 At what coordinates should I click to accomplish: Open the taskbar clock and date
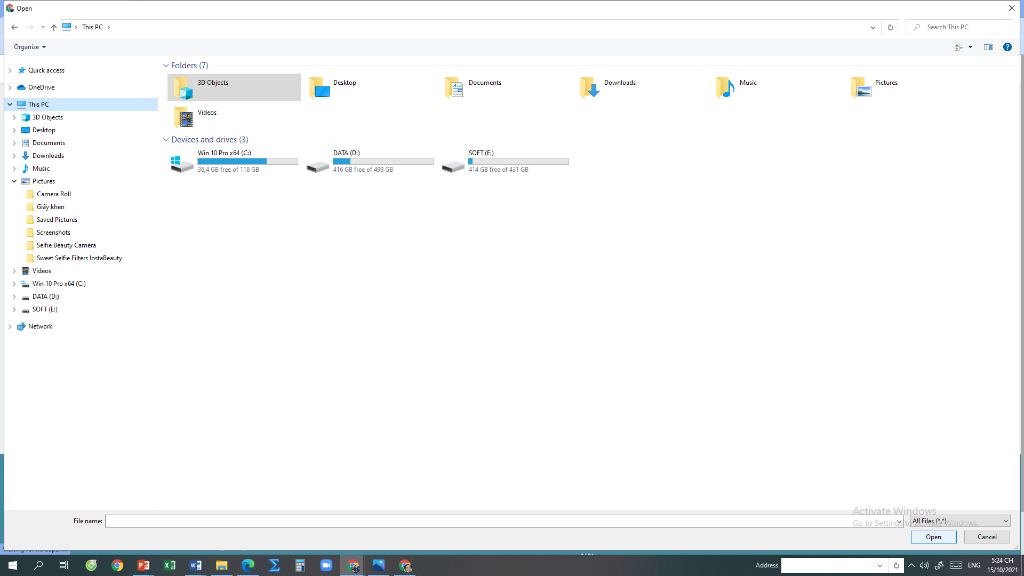pyautogui.click(x=1002, y=566)
